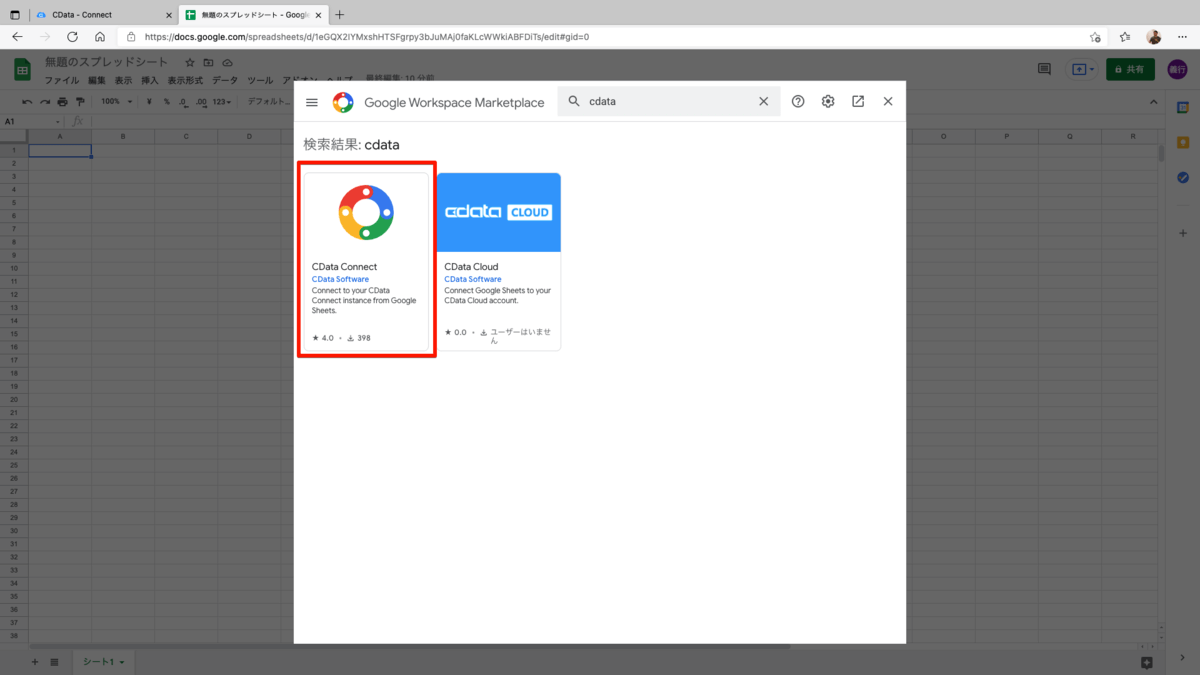Undo the last action in Sheets
This screenshot has width=1200, height=675.
(27, 101)
